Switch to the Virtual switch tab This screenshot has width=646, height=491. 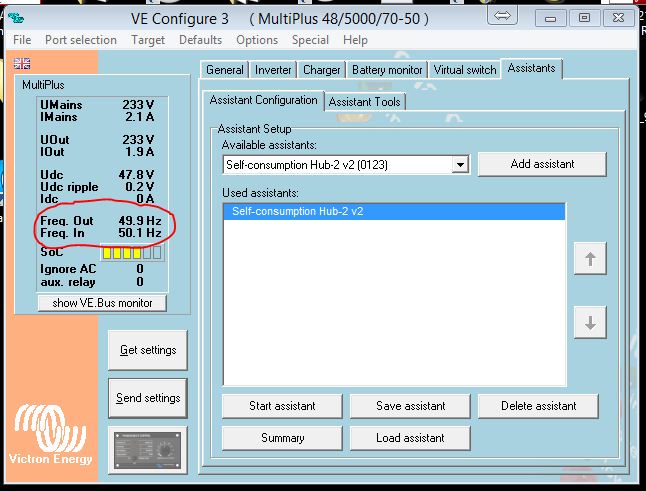click(464, 70)
